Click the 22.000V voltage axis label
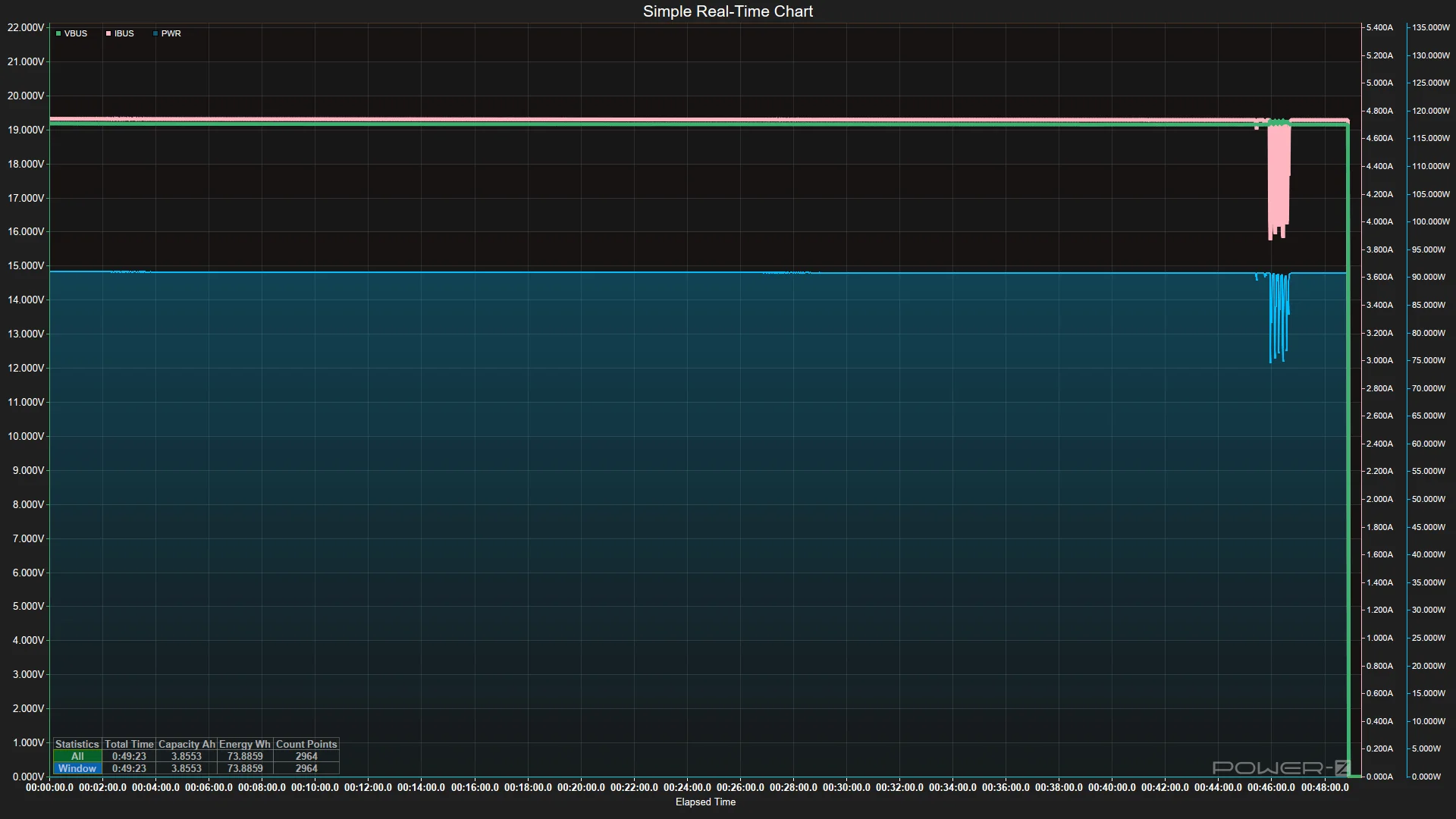 click(26, 27)
